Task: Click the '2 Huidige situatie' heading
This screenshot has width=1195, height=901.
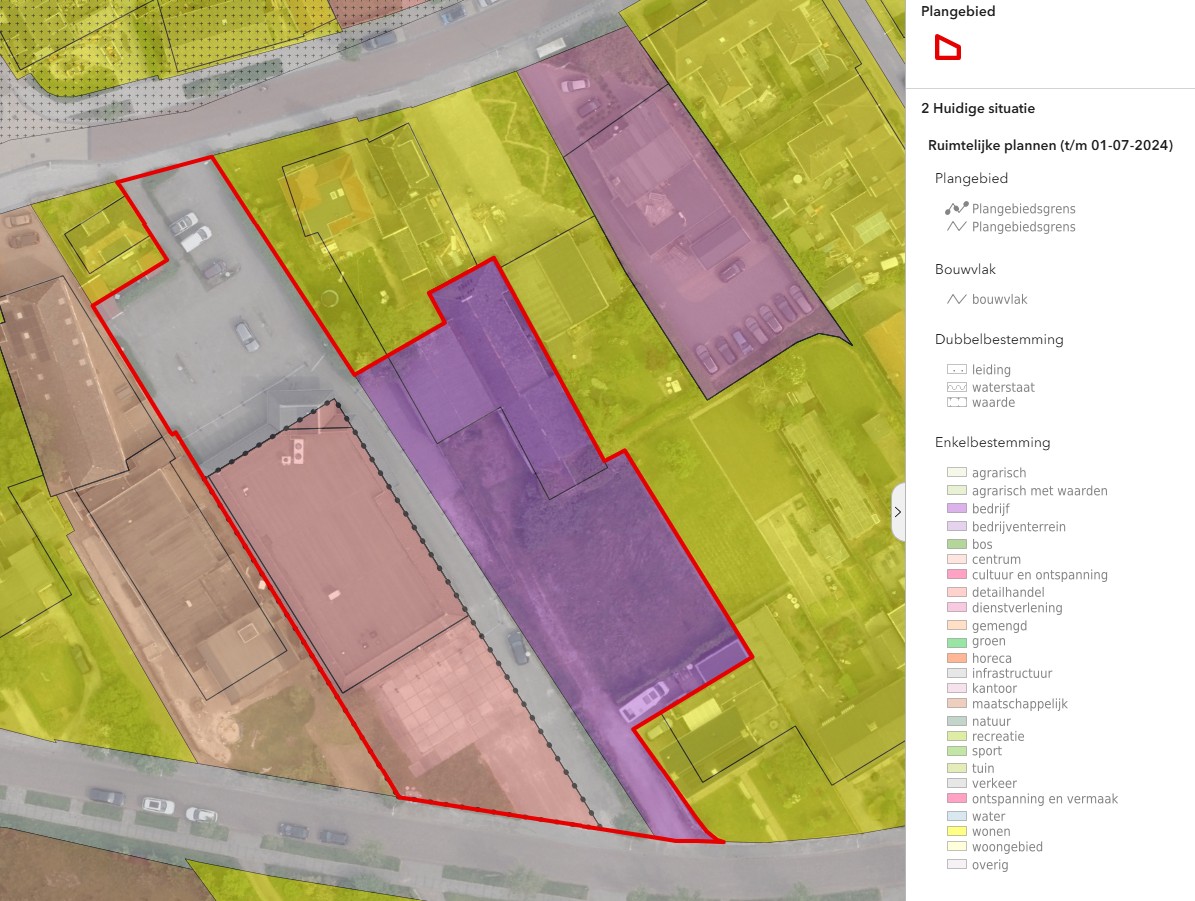Action: tap(978, 108)
